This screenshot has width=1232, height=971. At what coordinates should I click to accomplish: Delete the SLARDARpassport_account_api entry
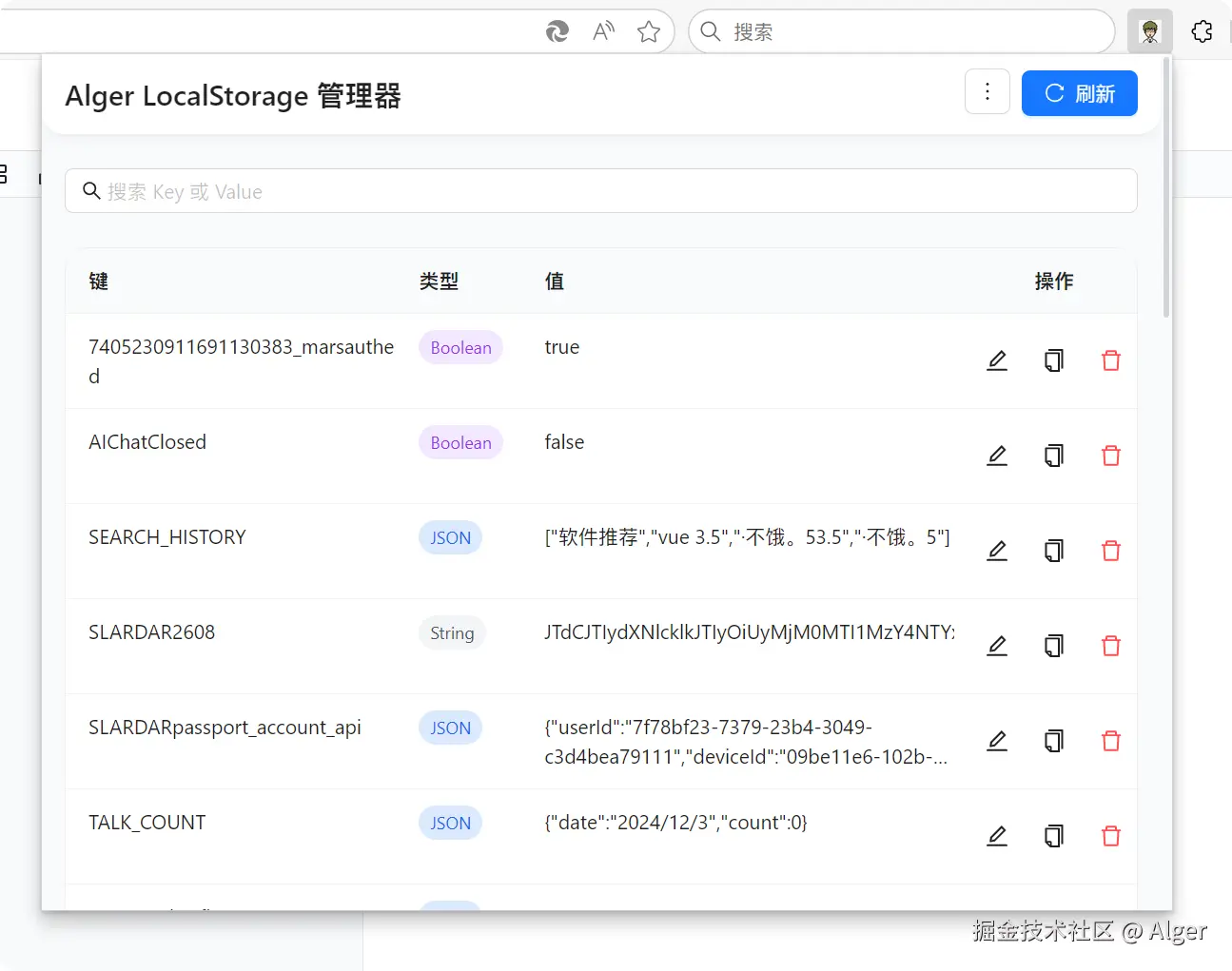(1111, 741)
